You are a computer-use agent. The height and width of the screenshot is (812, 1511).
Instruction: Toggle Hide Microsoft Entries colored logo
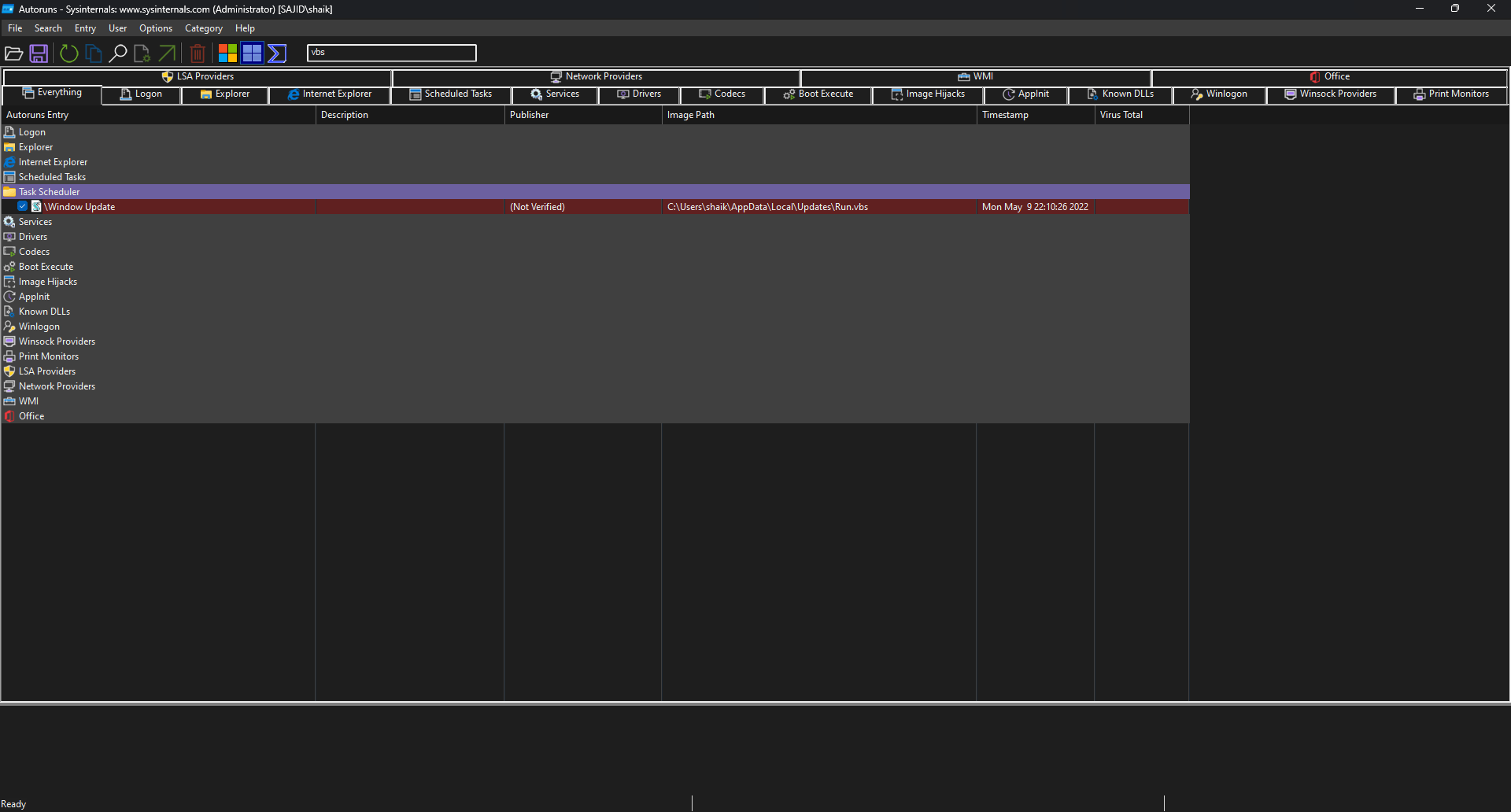tap(227, 54)
